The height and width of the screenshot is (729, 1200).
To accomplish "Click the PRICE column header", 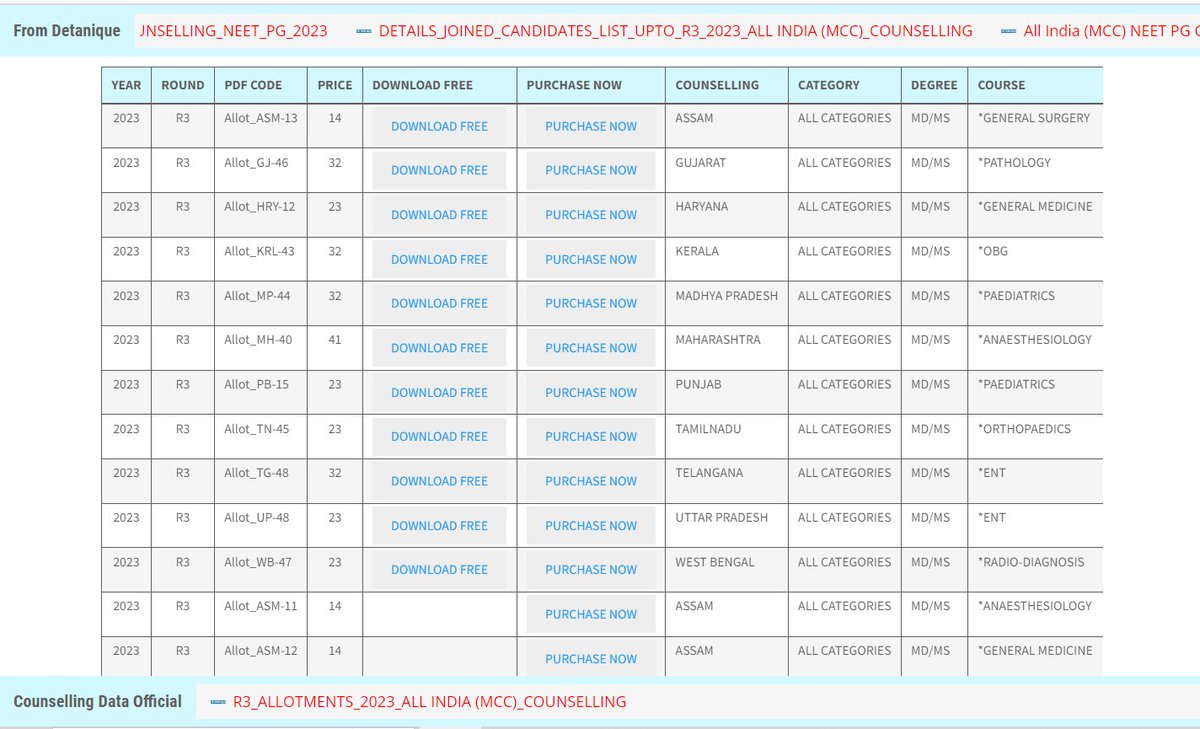I will (335, 85).
